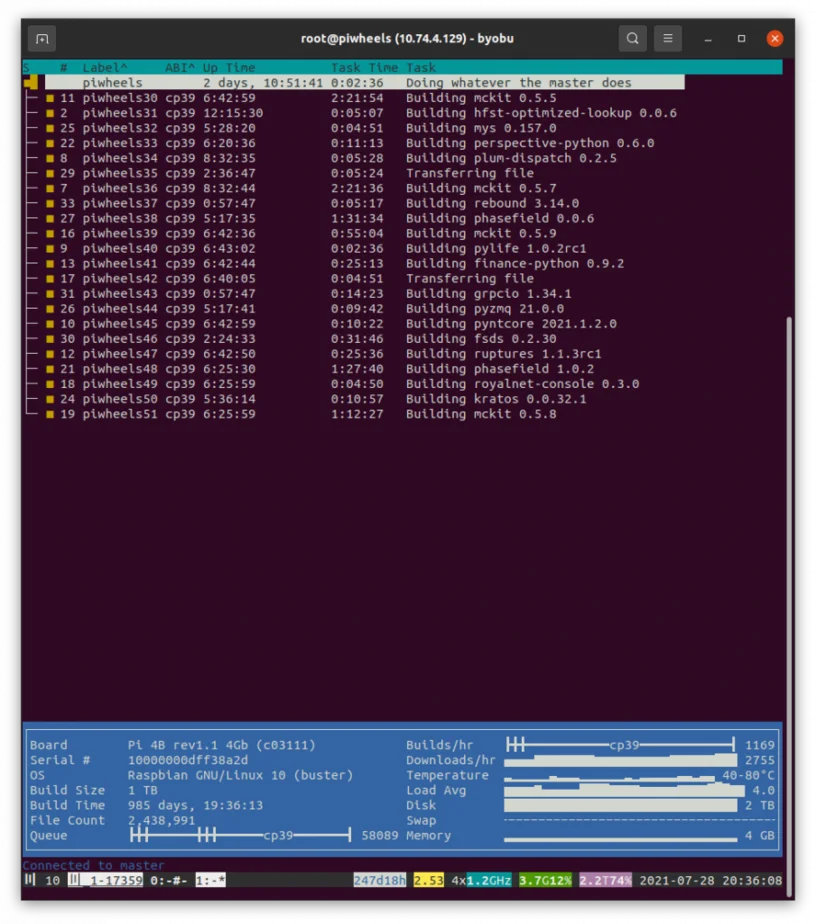Open a new terminal tab
The height and width of the screenshot is (924, 816).
click(42, 39)
